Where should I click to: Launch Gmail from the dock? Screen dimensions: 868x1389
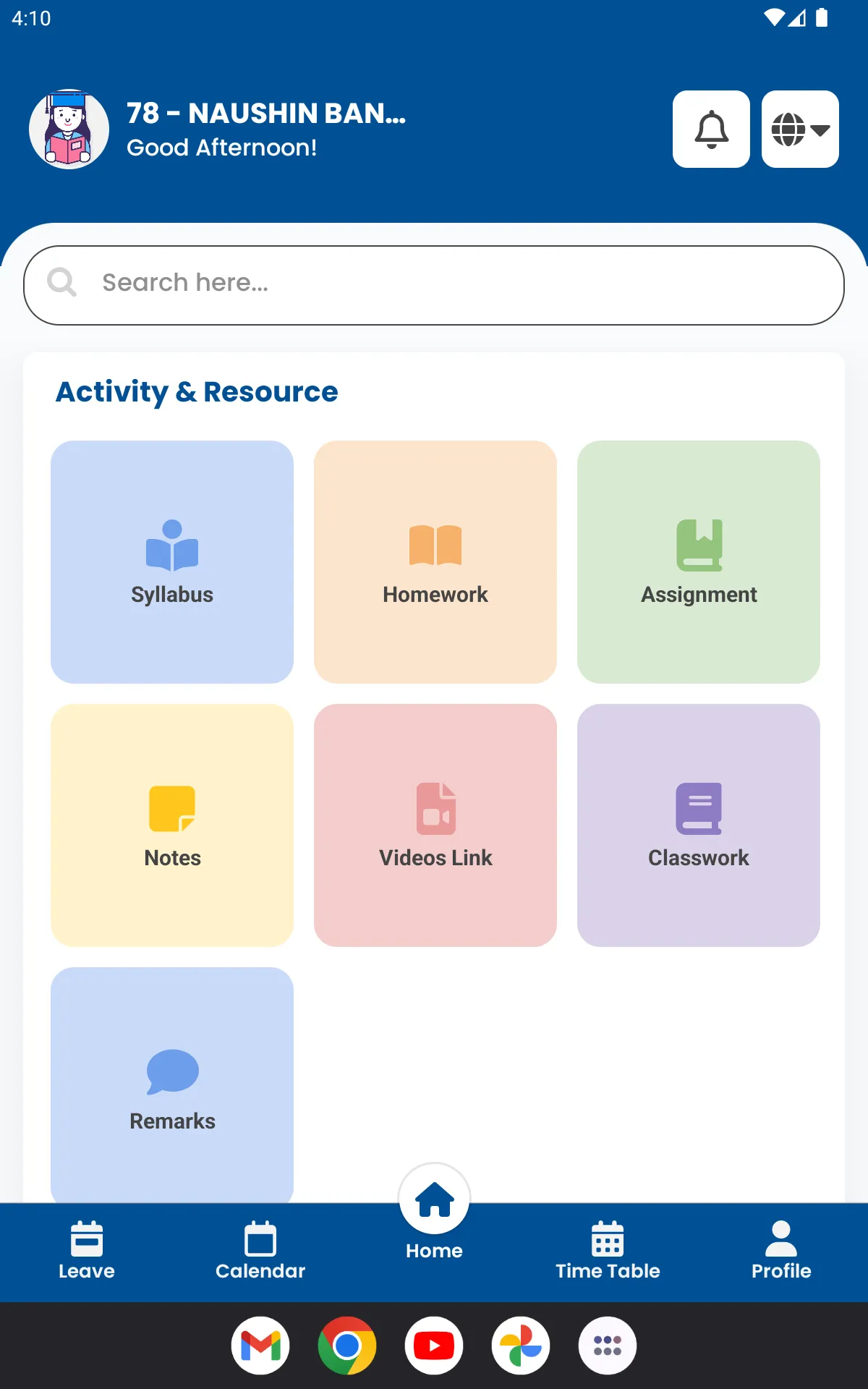[260, 1346]
